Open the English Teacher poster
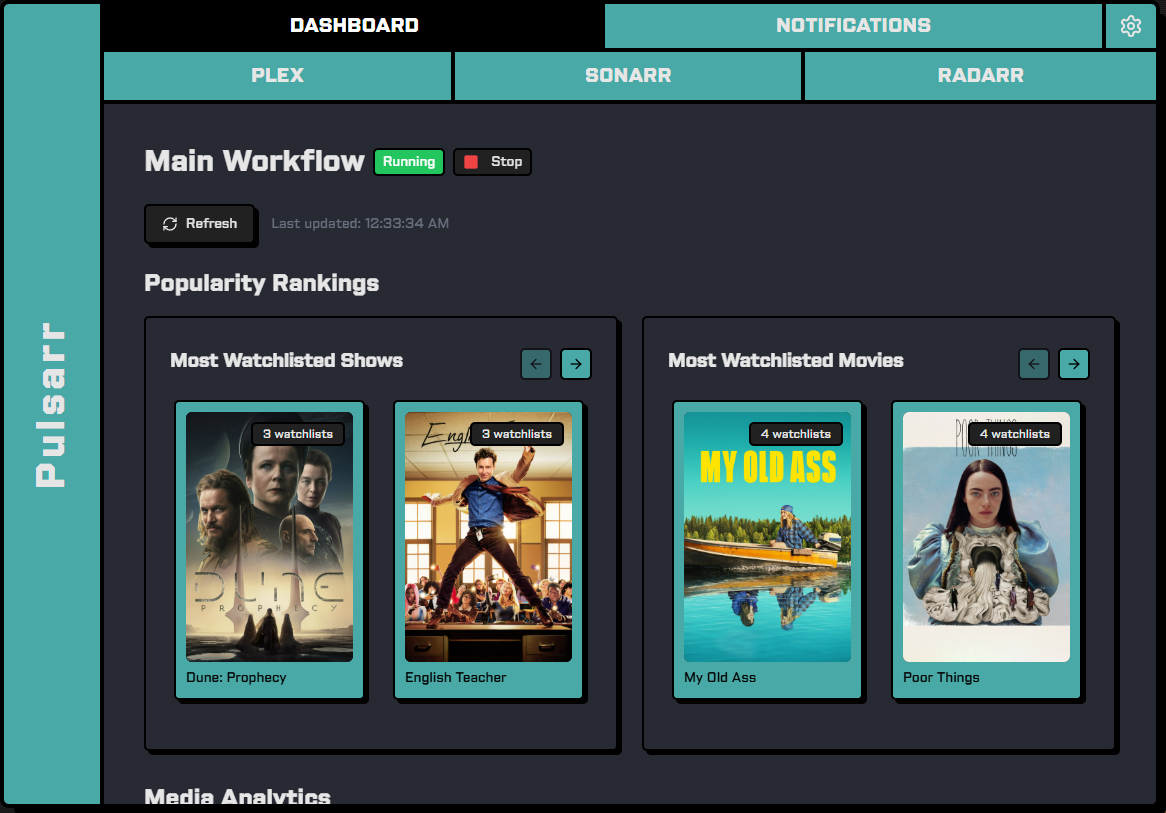 489,537
